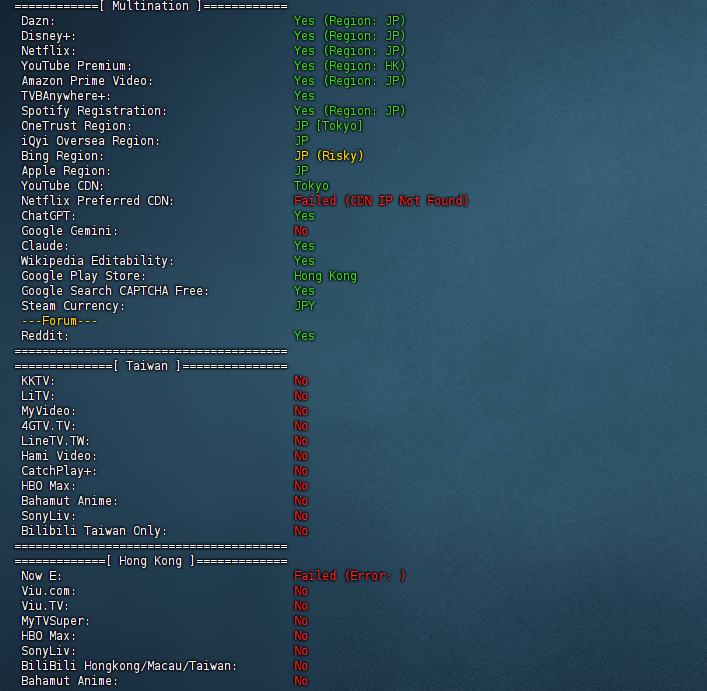Viewport: 707px width, 691px height.
Task: Click 'JP [Tokyo]' result value
Action: (x=328, y=126)
